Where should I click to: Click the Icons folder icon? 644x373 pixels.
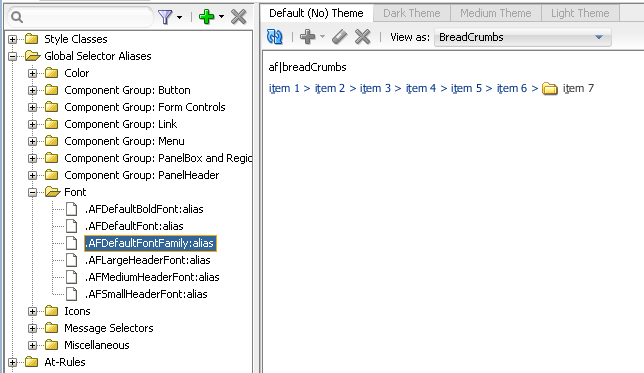tap(51, 311)
